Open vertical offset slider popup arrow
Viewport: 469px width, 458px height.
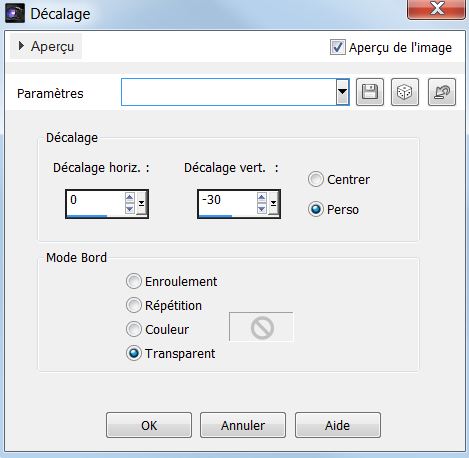tap(273, 203)
